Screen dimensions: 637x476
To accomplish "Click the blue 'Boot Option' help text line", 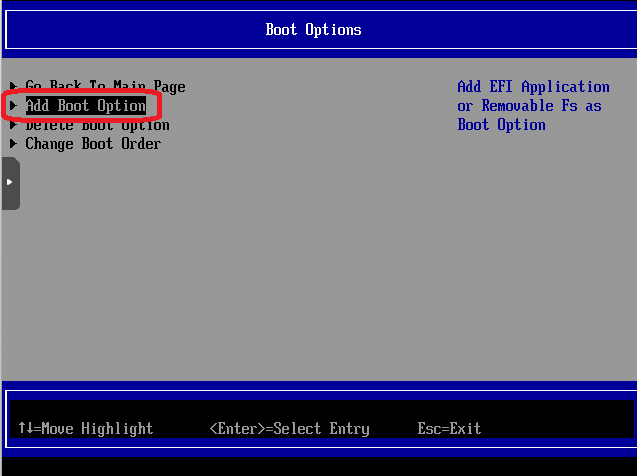I will [501, 125].
